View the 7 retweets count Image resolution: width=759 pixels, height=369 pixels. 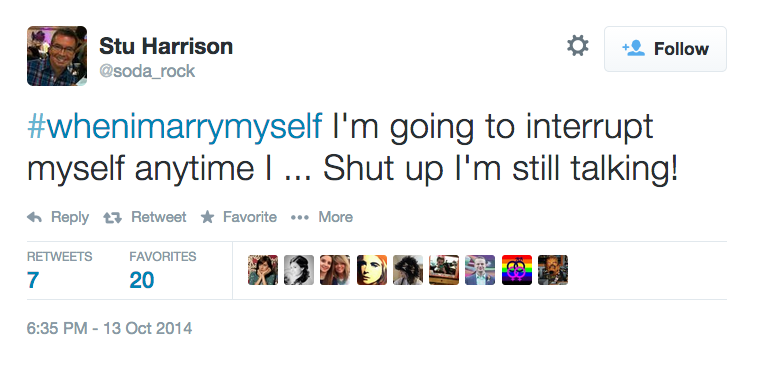coord(33,280)
